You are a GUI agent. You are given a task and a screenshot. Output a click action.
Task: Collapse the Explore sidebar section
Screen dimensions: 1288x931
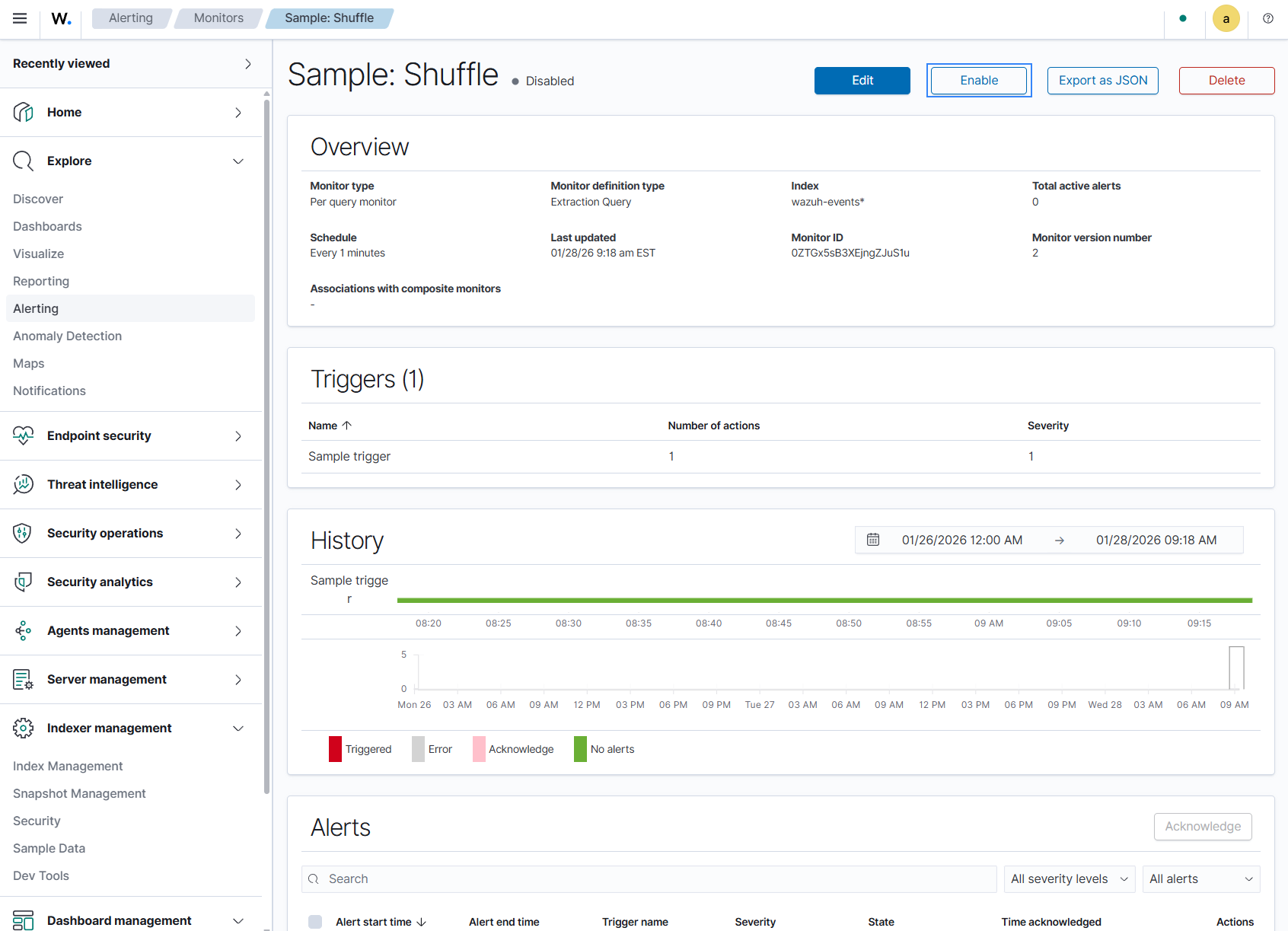pos(238,161)
